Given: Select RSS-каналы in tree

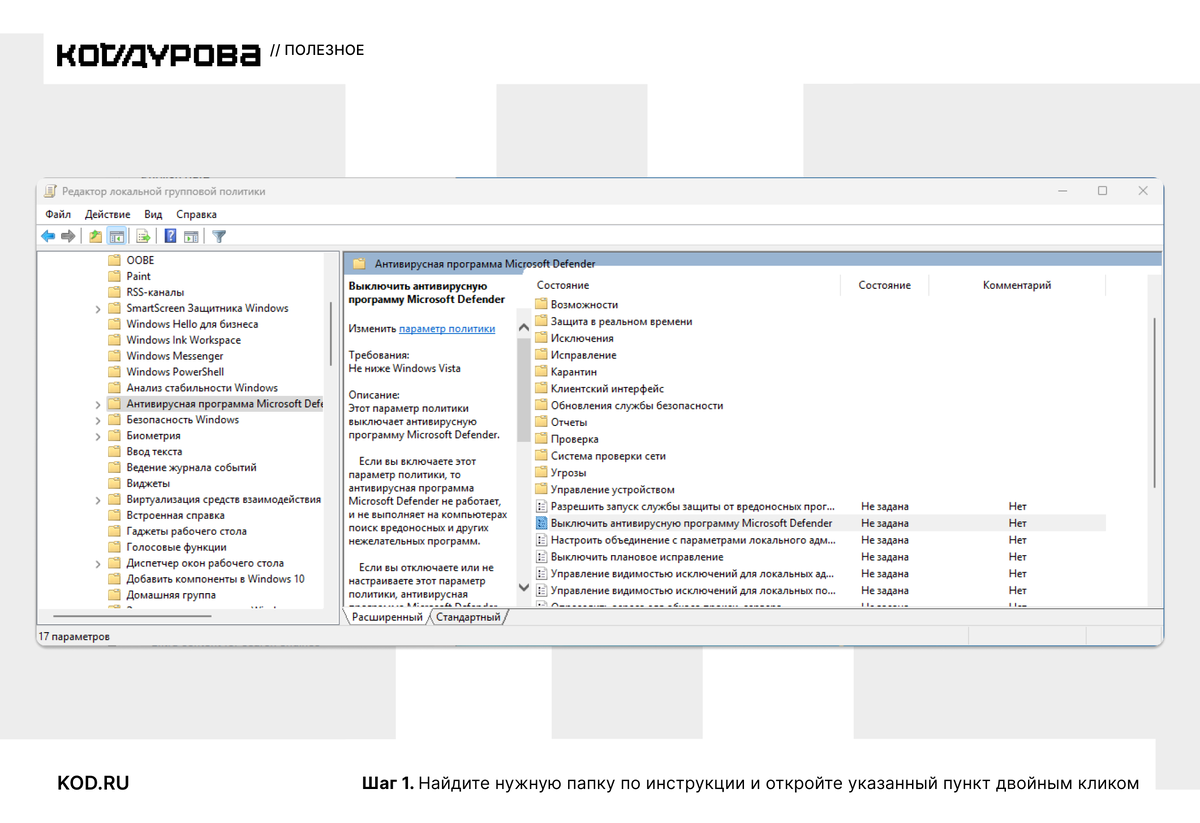Looking at the screenshot, I should point(156,292).
